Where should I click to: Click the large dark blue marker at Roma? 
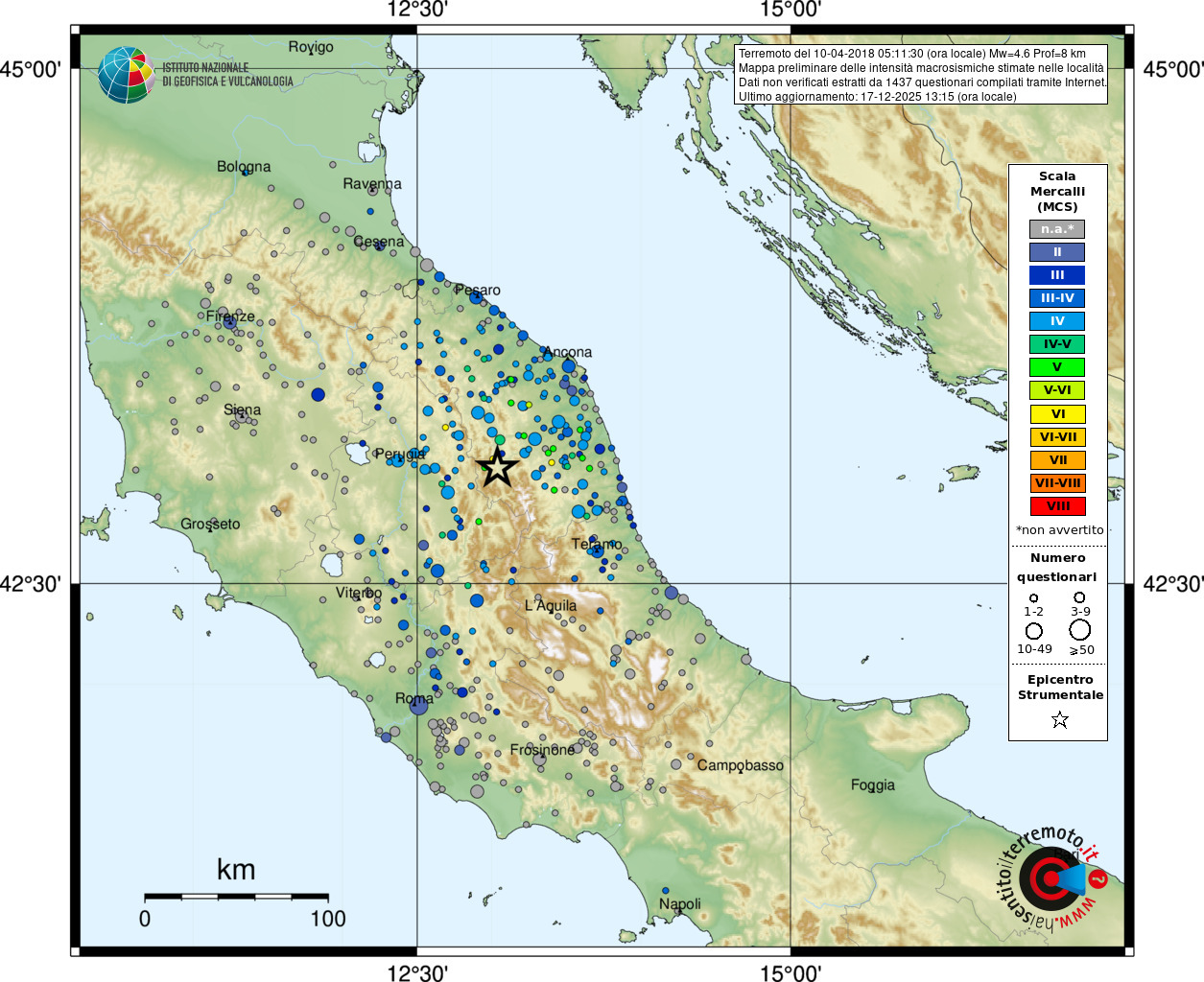tap(418, 707)
